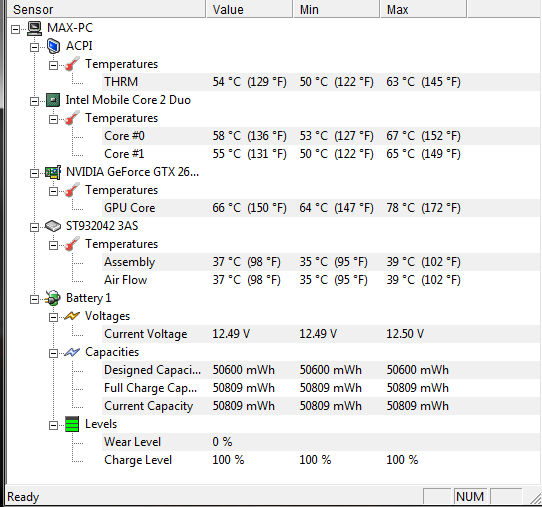The width and height of the screenshot is (542, 507).
Task: Select the Charge Level row
Action: point(321,460)
